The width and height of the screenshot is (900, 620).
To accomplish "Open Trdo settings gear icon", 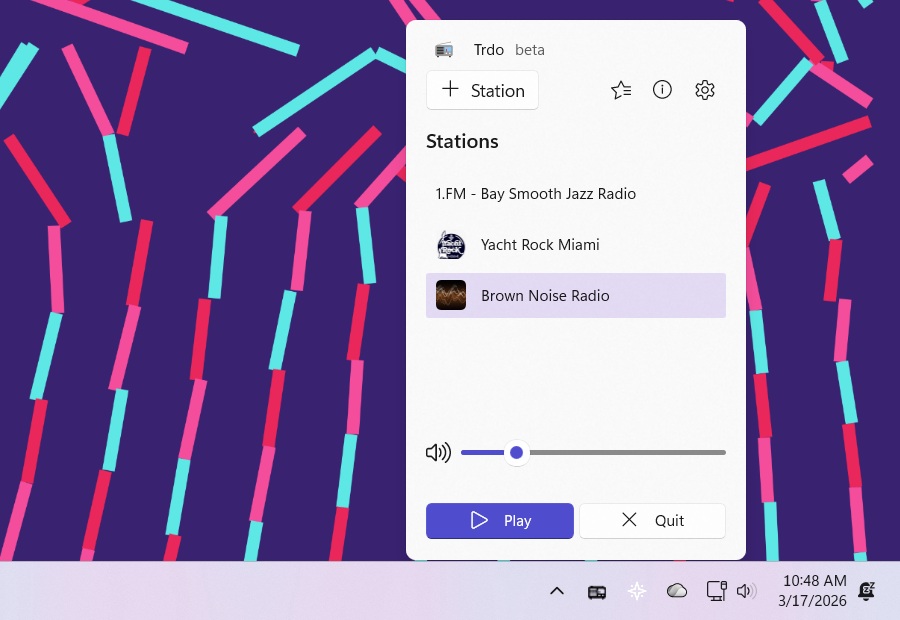I will pyautogui.click(x=705, y=90).
